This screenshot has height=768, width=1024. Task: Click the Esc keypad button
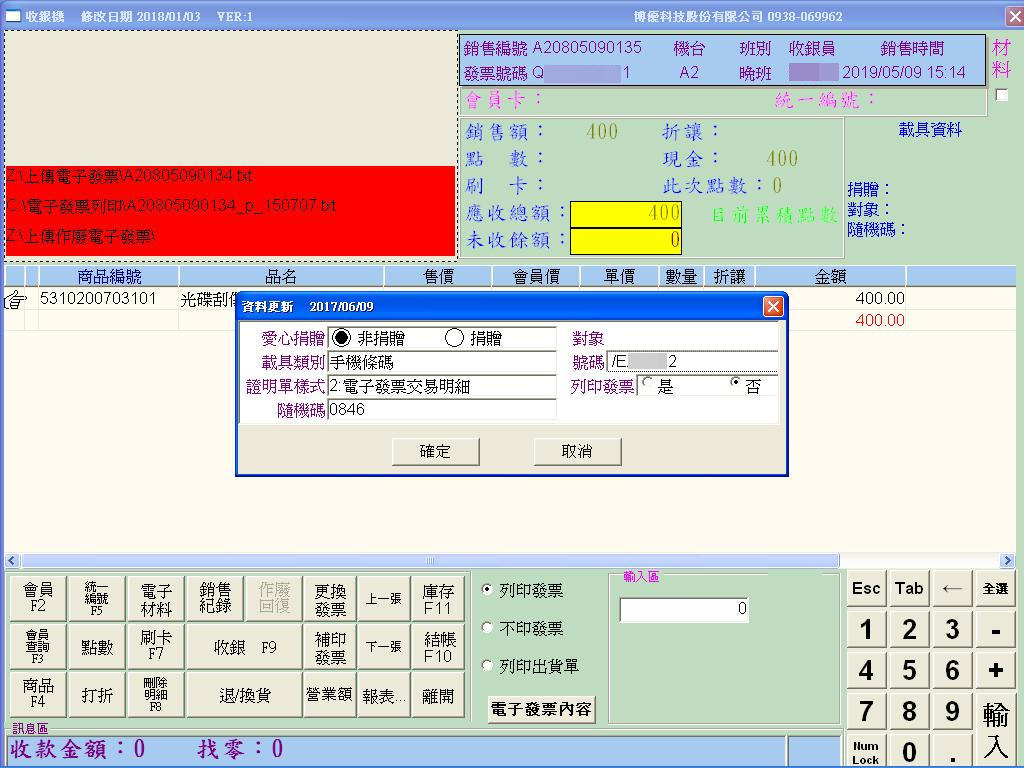pyautogui.click(x=866, y=589)
